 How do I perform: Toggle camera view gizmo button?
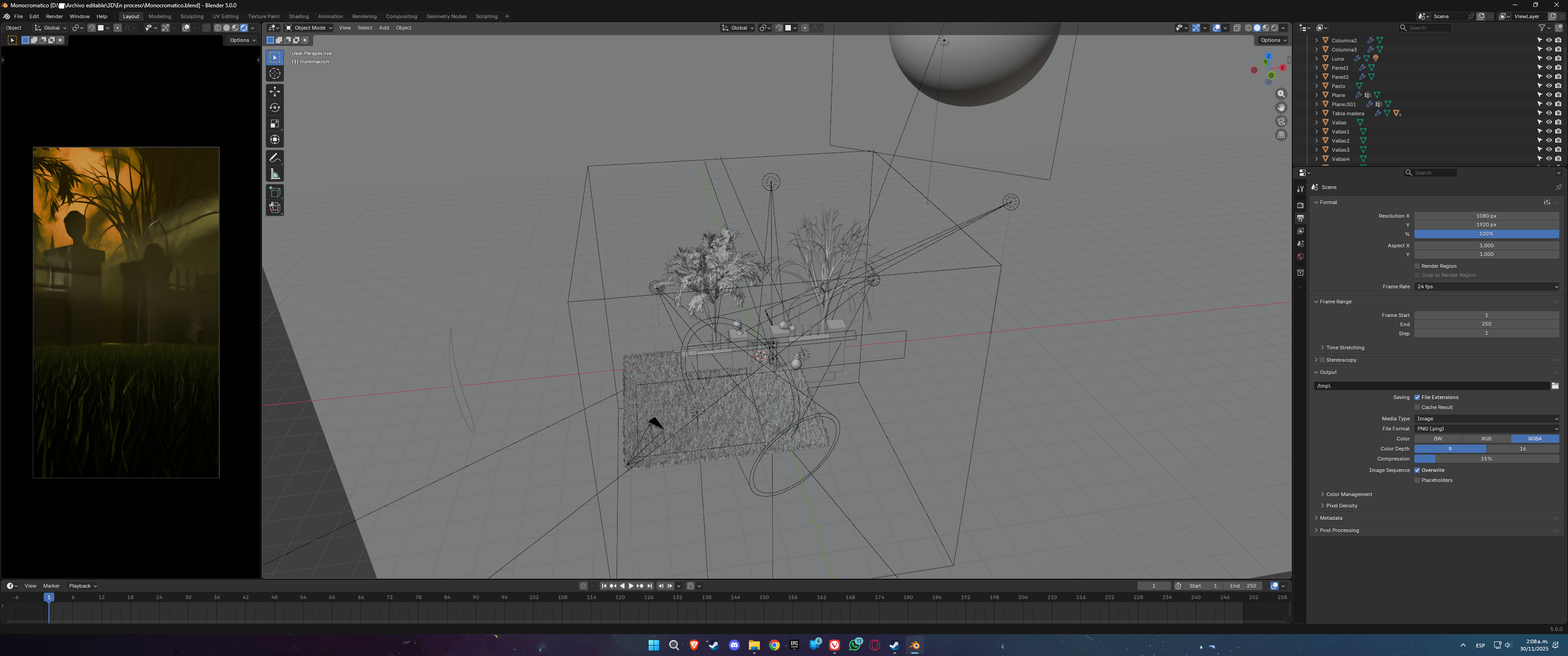click(x=1281, y=121)
